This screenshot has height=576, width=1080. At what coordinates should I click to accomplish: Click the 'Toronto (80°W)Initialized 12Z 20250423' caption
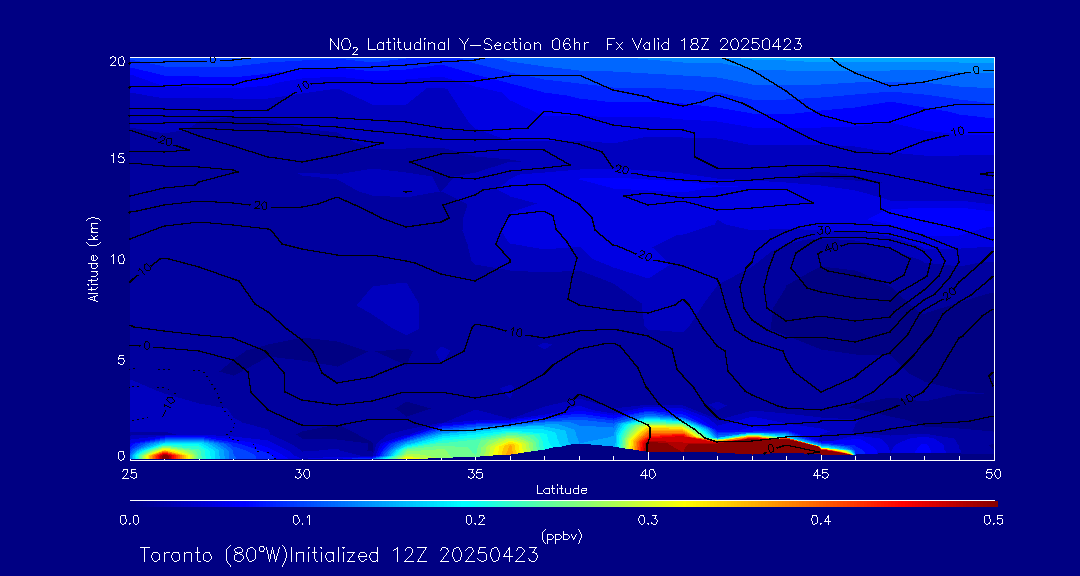(x=339, y=555)
